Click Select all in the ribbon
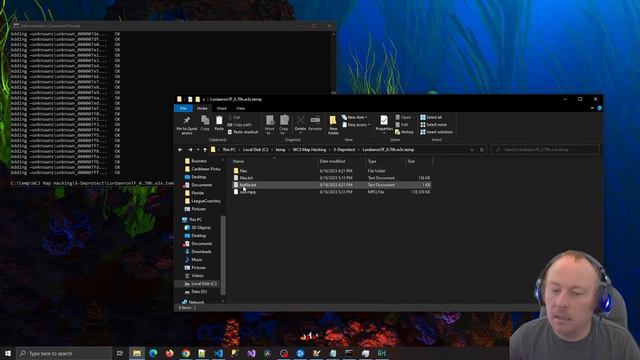The height and width of the screenshot is (360, 640). [x=431, y=118]
